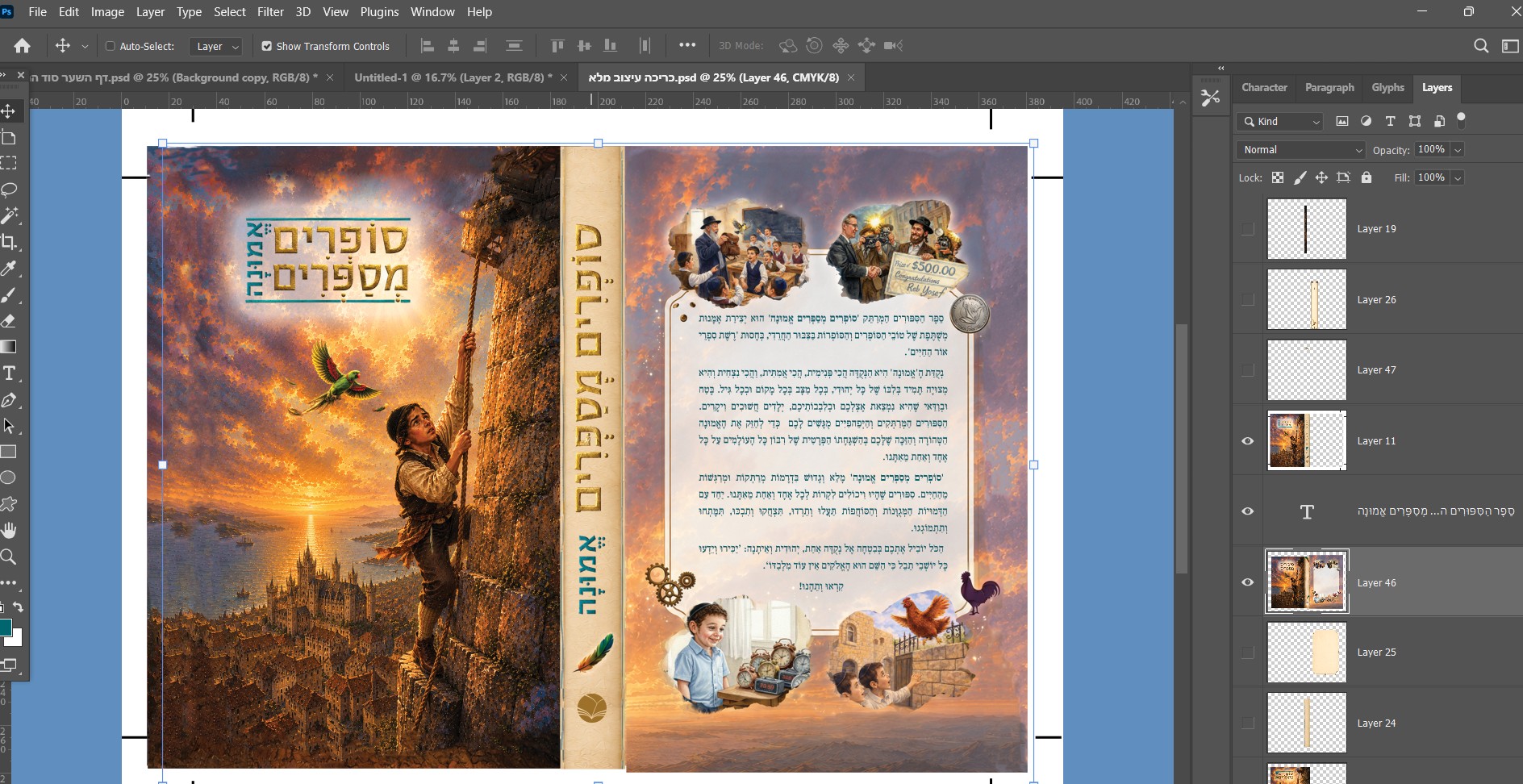Select the Magic Wand tool
Viewport: 1523px width, 784px height.
(x=8, y=215)
